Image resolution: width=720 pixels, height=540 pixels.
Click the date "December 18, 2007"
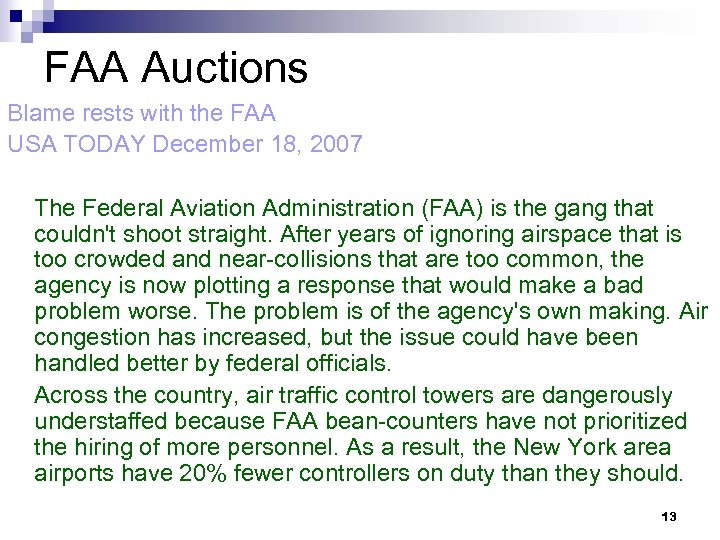(x=258, y=144)
